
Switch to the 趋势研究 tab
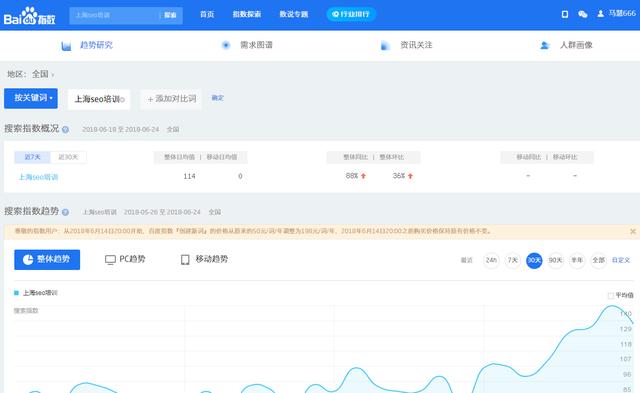tap(96, 45)
